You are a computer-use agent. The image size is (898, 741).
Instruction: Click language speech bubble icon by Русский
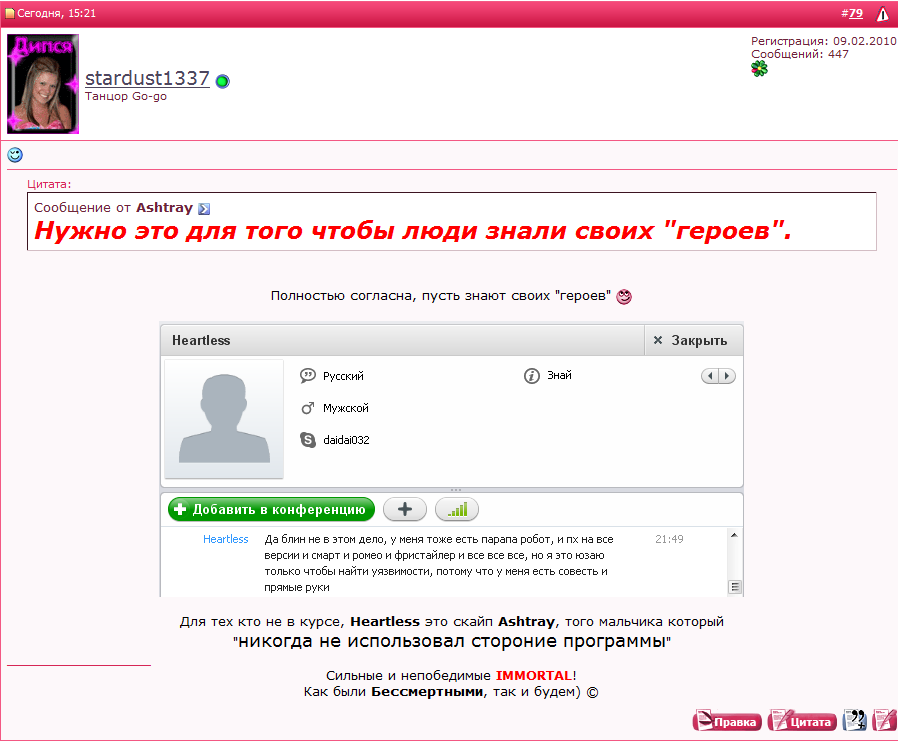308,376
